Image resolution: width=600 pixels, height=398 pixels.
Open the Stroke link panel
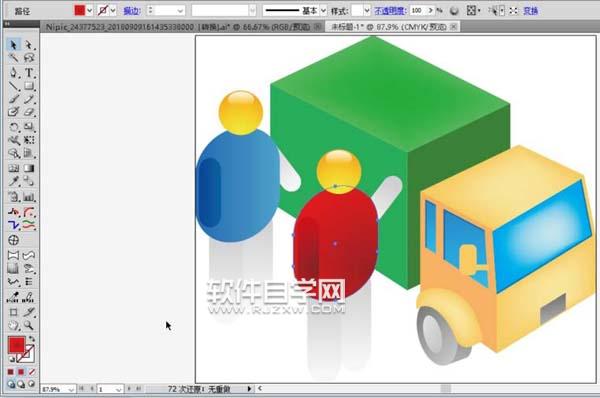point(132,11)
